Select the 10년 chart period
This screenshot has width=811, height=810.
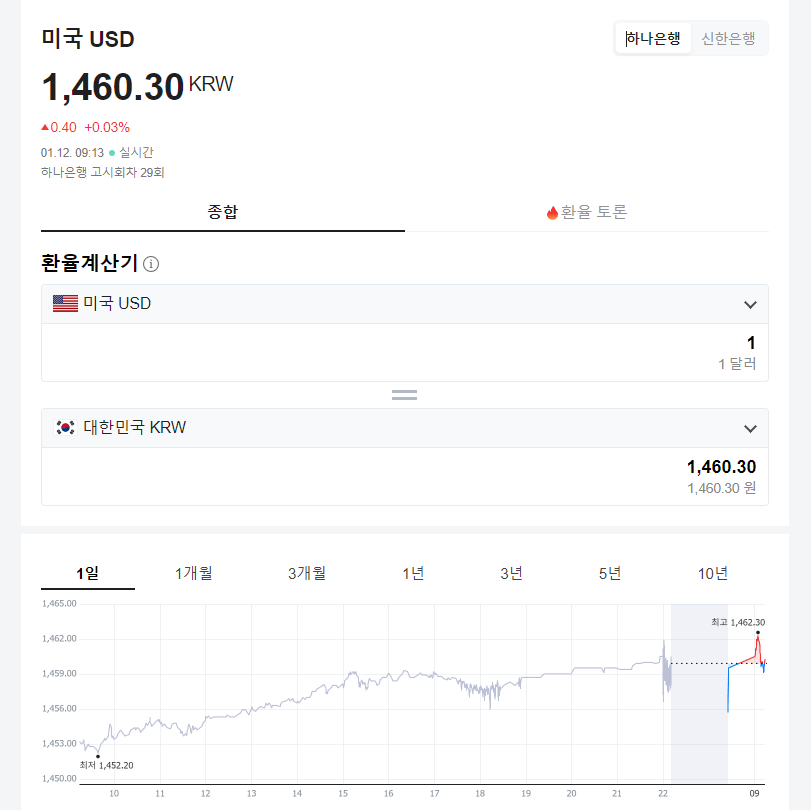point(713,573)
